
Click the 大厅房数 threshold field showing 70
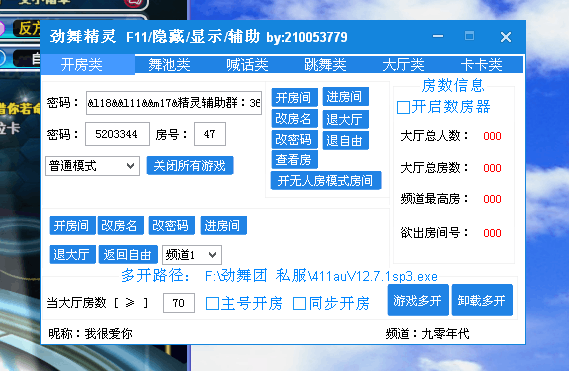point(179,303)
